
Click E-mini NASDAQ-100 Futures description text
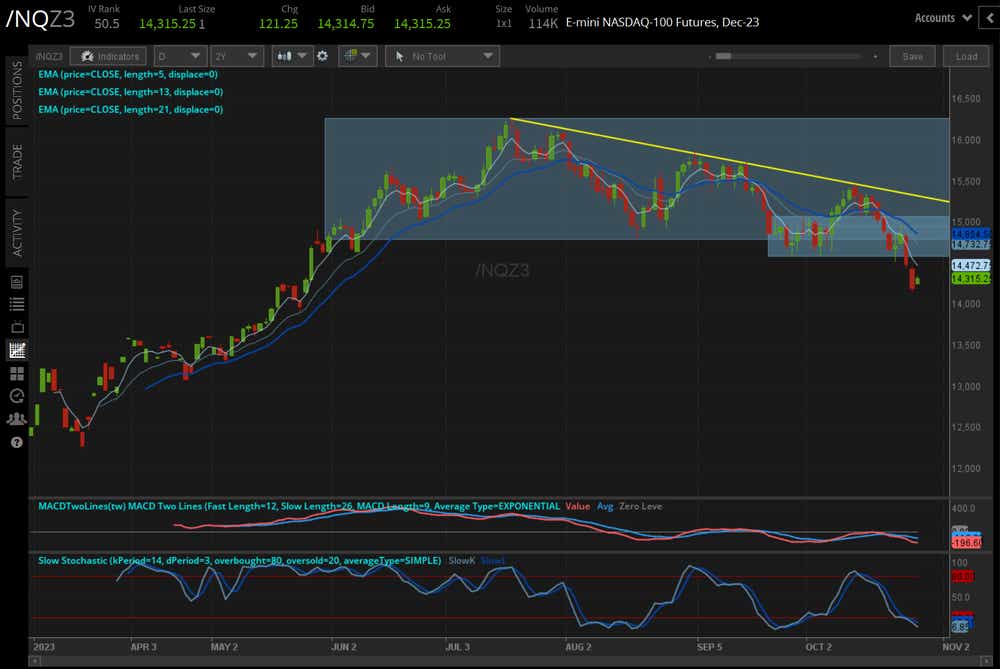click(662, 22)
